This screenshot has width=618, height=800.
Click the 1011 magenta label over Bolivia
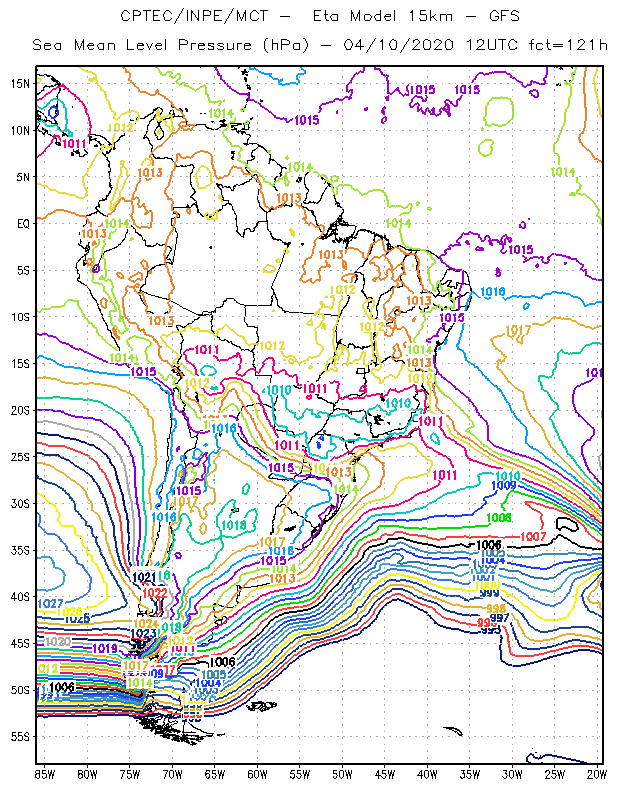pyautogui.click(x=207, y=350)
